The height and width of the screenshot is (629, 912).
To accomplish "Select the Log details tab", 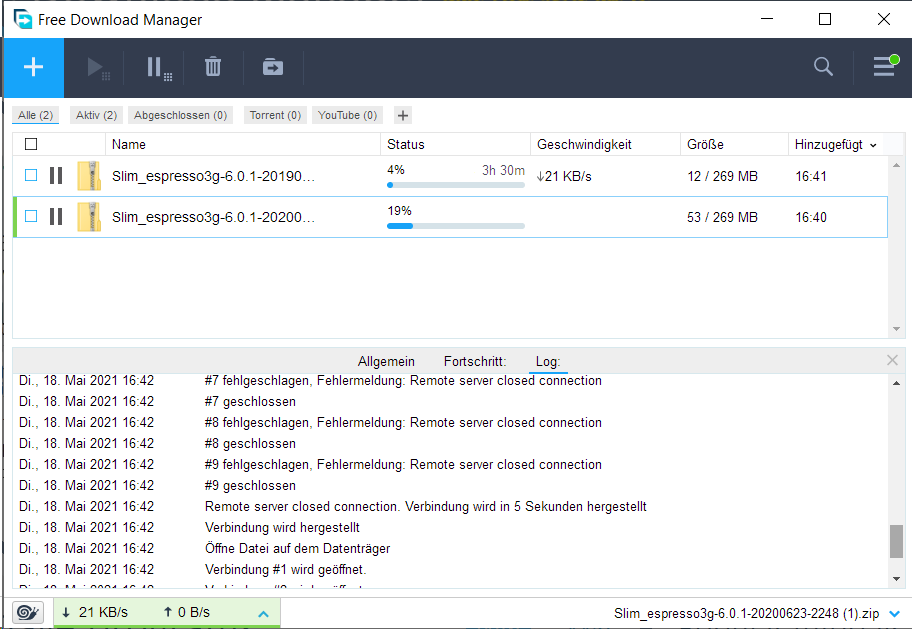I will pos(548,361).
